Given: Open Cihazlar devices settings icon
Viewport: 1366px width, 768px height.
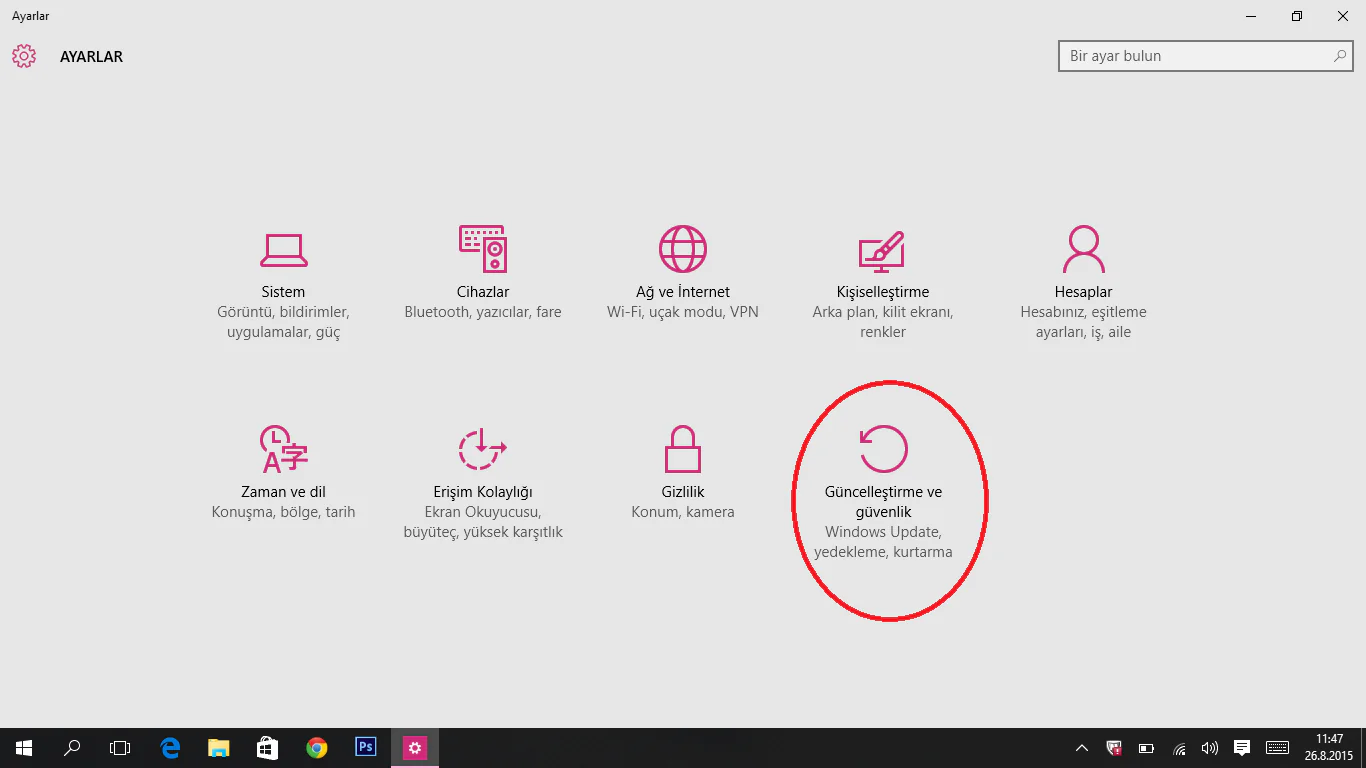Looking at the screenshot, I should pyautogui.click(x=483, y=249).
